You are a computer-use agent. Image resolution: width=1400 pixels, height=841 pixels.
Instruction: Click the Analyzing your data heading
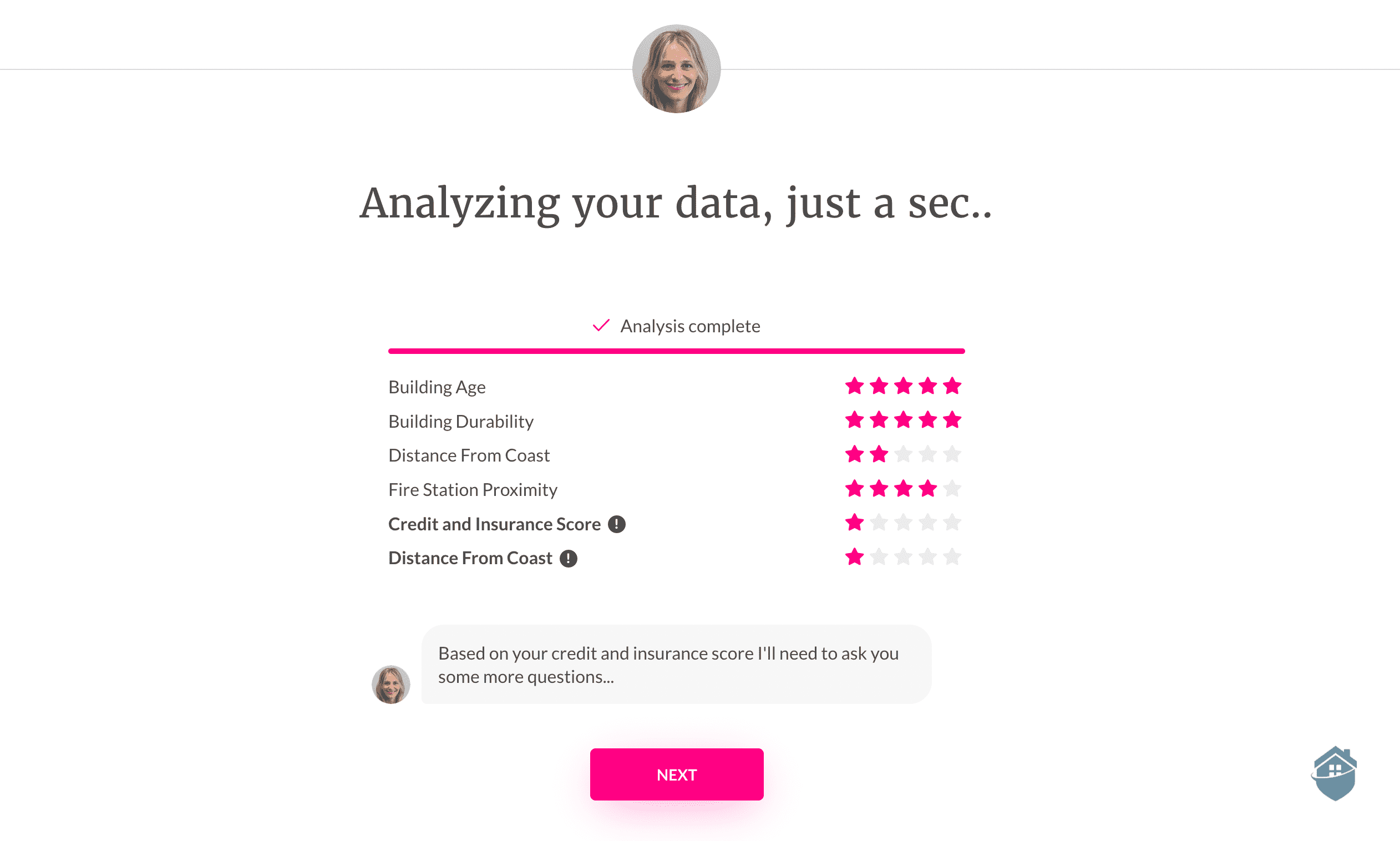tap(677, 204)
